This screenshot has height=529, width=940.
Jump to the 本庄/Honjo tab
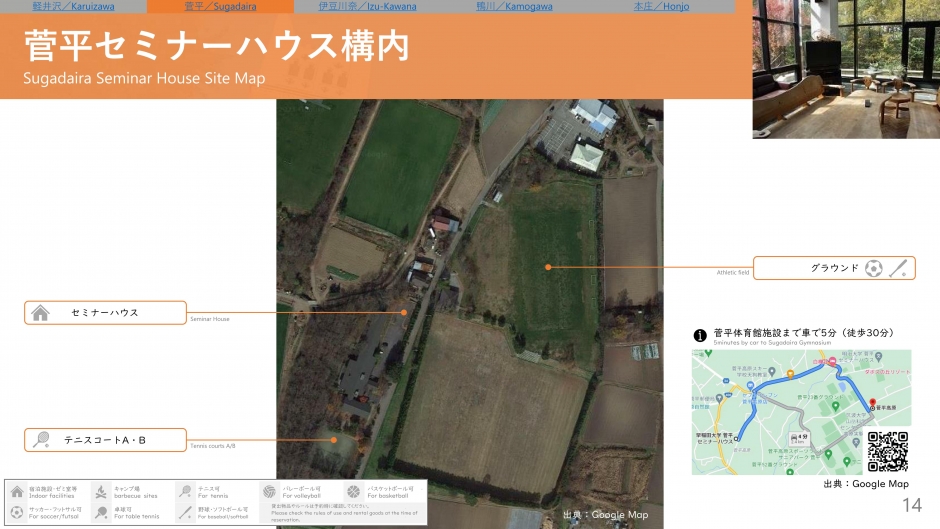coord(661,7)
